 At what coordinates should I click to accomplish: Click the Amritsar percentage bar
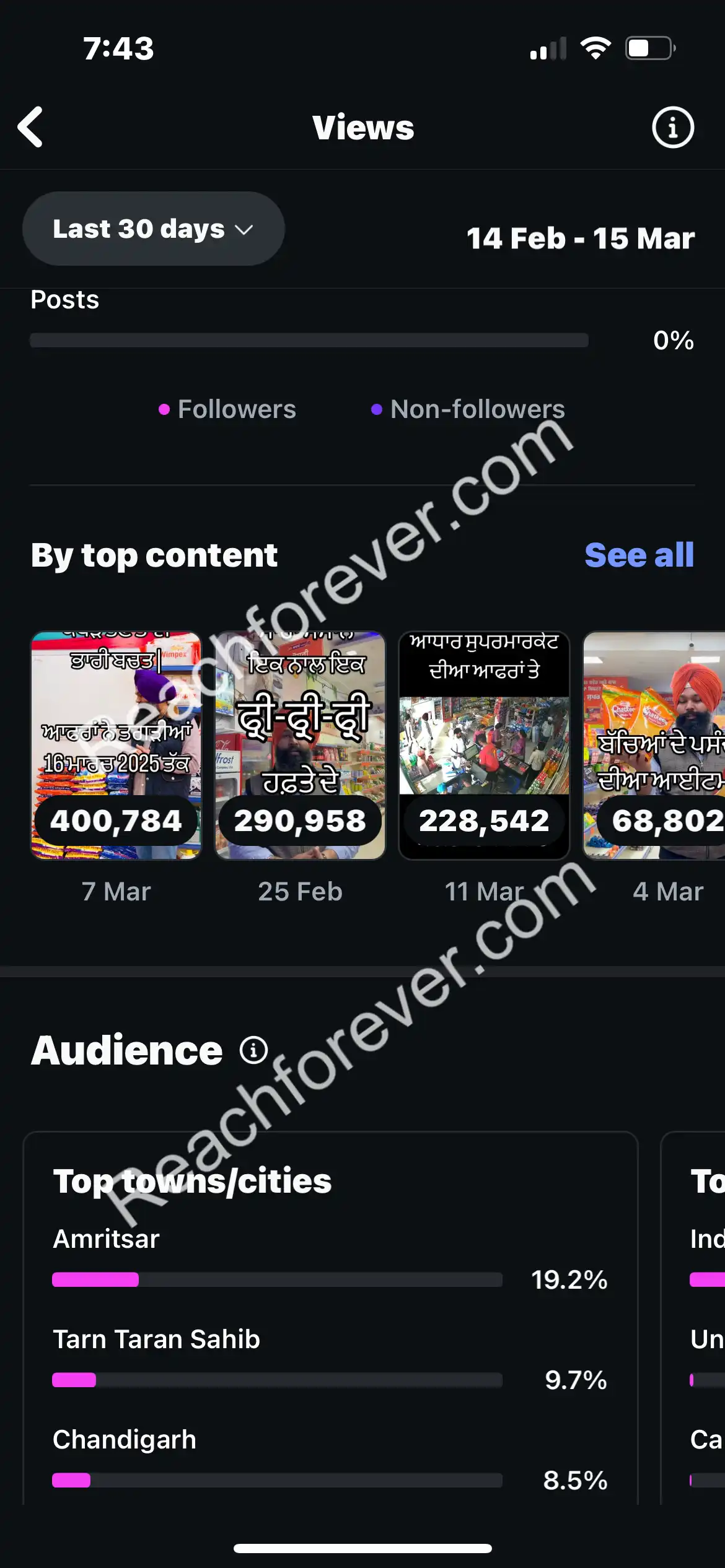(x=277, y=1279)
